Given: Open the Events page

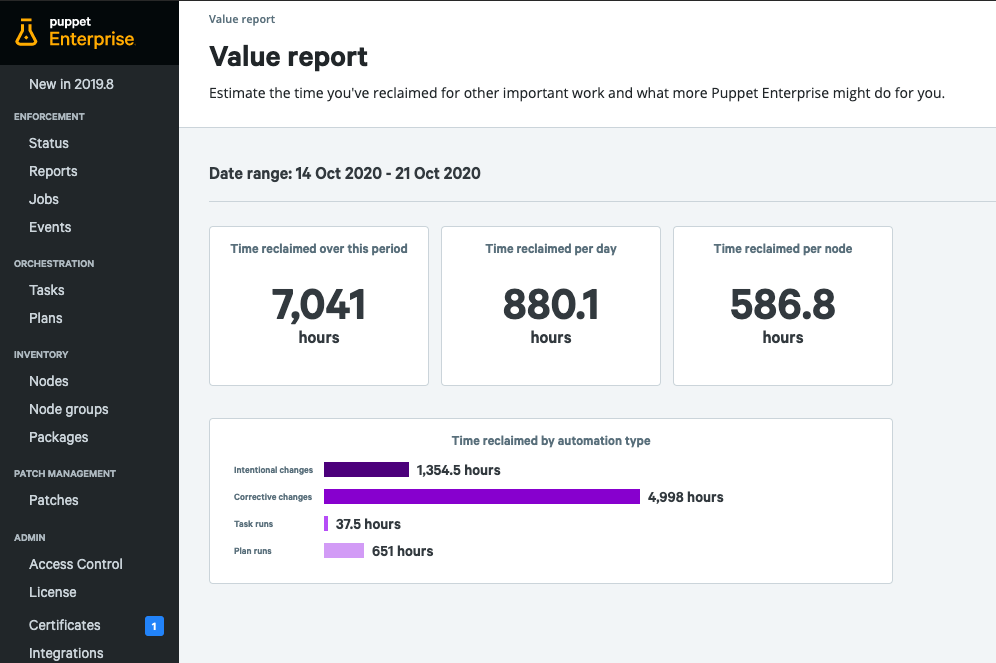Looking at the screenshot, I should pos(50,227).
